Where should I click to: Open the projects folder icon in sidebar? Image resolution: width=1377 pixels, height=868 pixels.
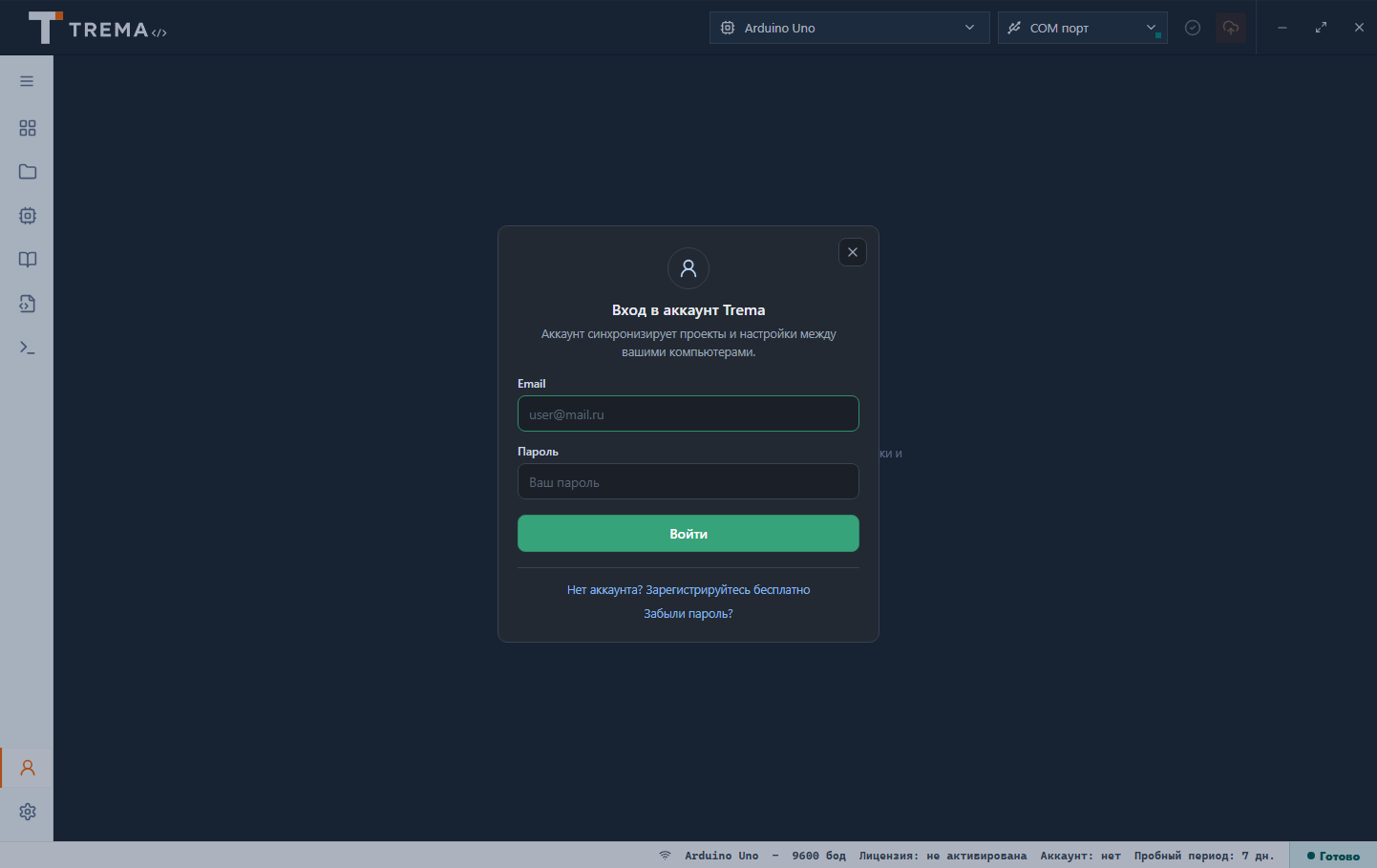tap(28, 172)
